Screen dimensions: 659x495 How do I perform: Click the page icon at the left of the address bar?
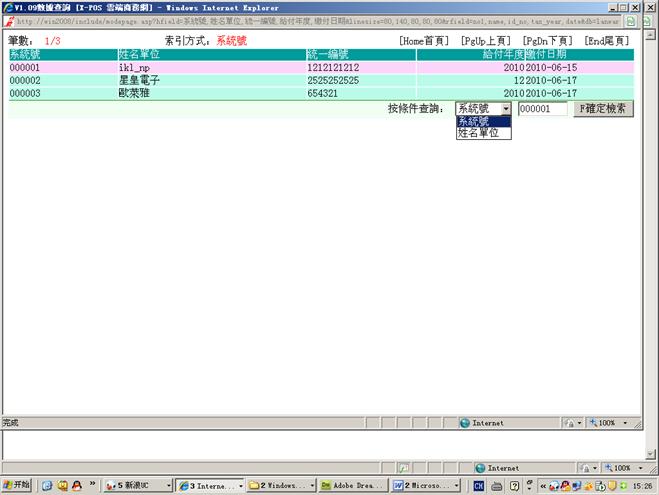(9, 20)
